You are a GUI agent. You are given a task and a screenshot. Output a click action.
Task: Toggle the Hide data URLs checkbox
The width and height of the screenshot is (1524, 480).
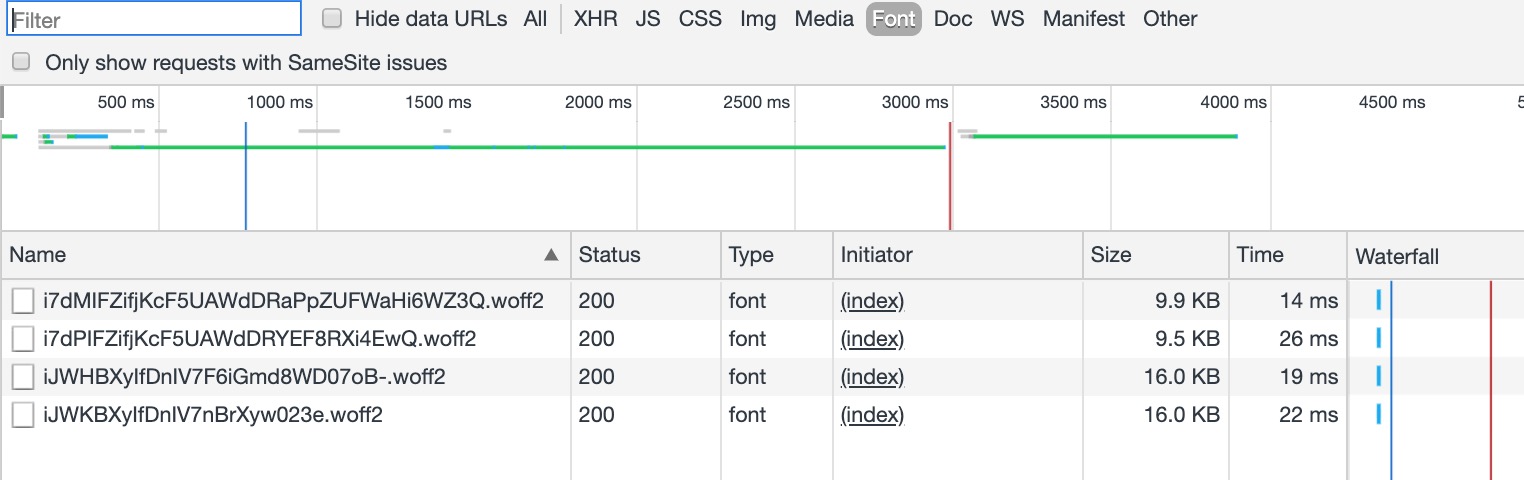click(332, 18)
